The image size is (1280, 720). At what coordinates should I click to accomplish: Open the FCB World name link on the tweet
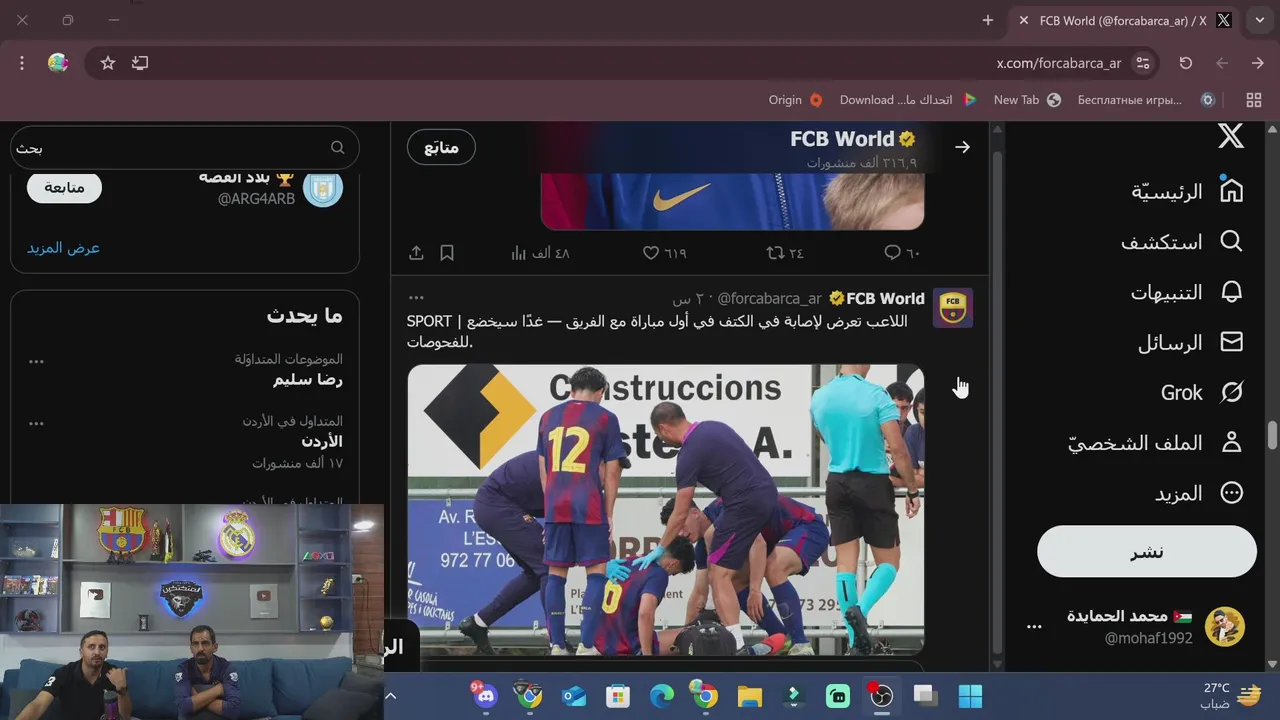coord(885,298)
